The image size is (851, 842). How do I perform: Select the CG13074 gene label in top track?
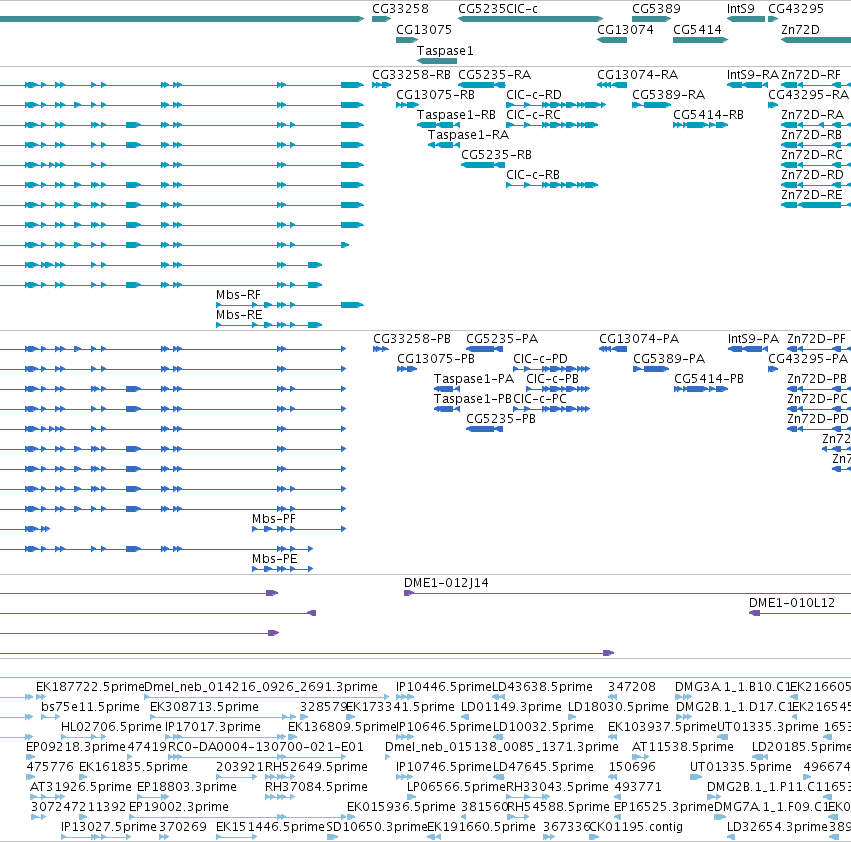[625, 29]
